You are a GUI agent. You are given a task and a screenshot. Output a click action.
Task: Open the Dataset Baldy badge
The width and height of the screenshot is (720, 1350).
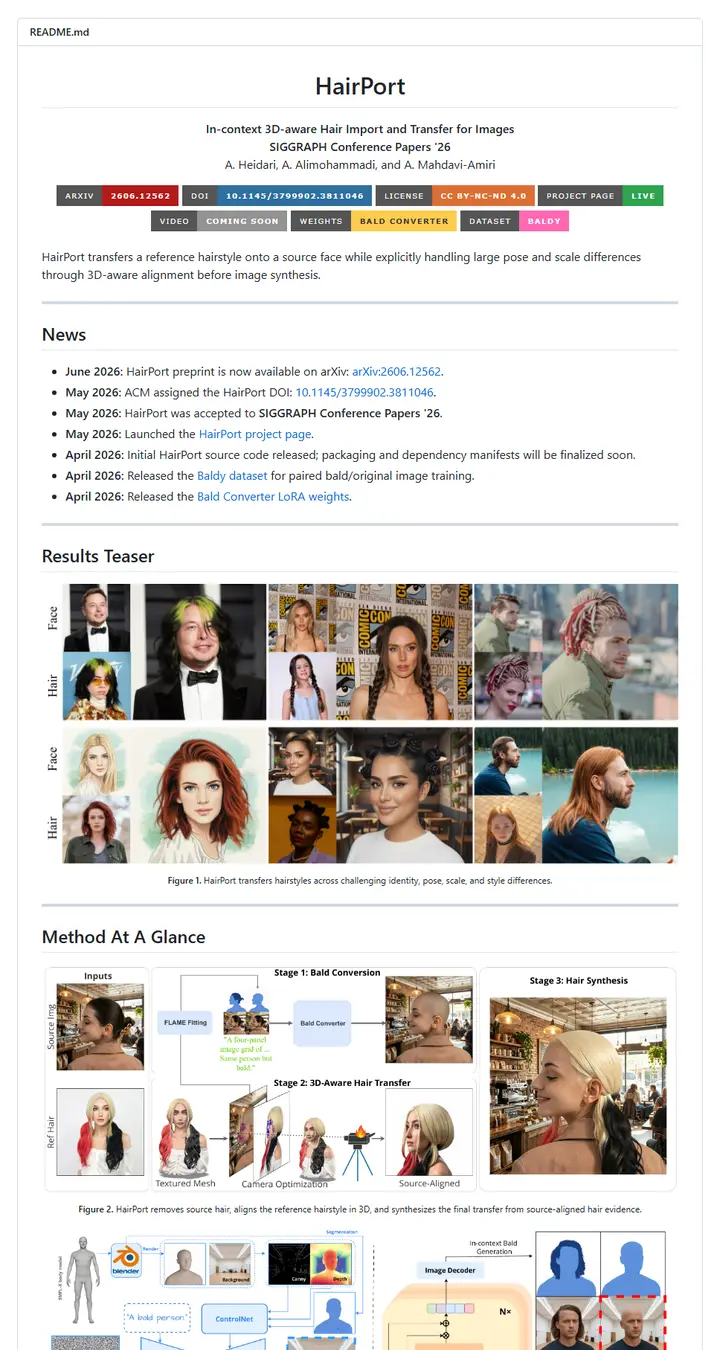(515, 221)
